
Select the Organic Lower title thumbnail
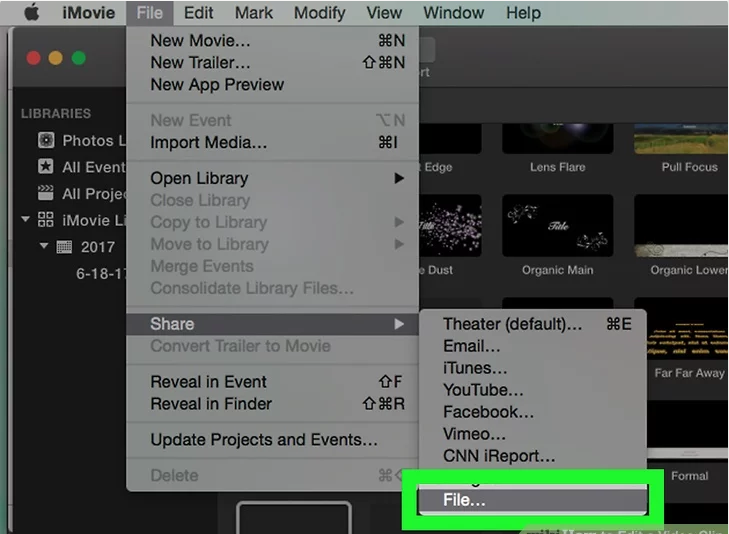coord(681,225)
